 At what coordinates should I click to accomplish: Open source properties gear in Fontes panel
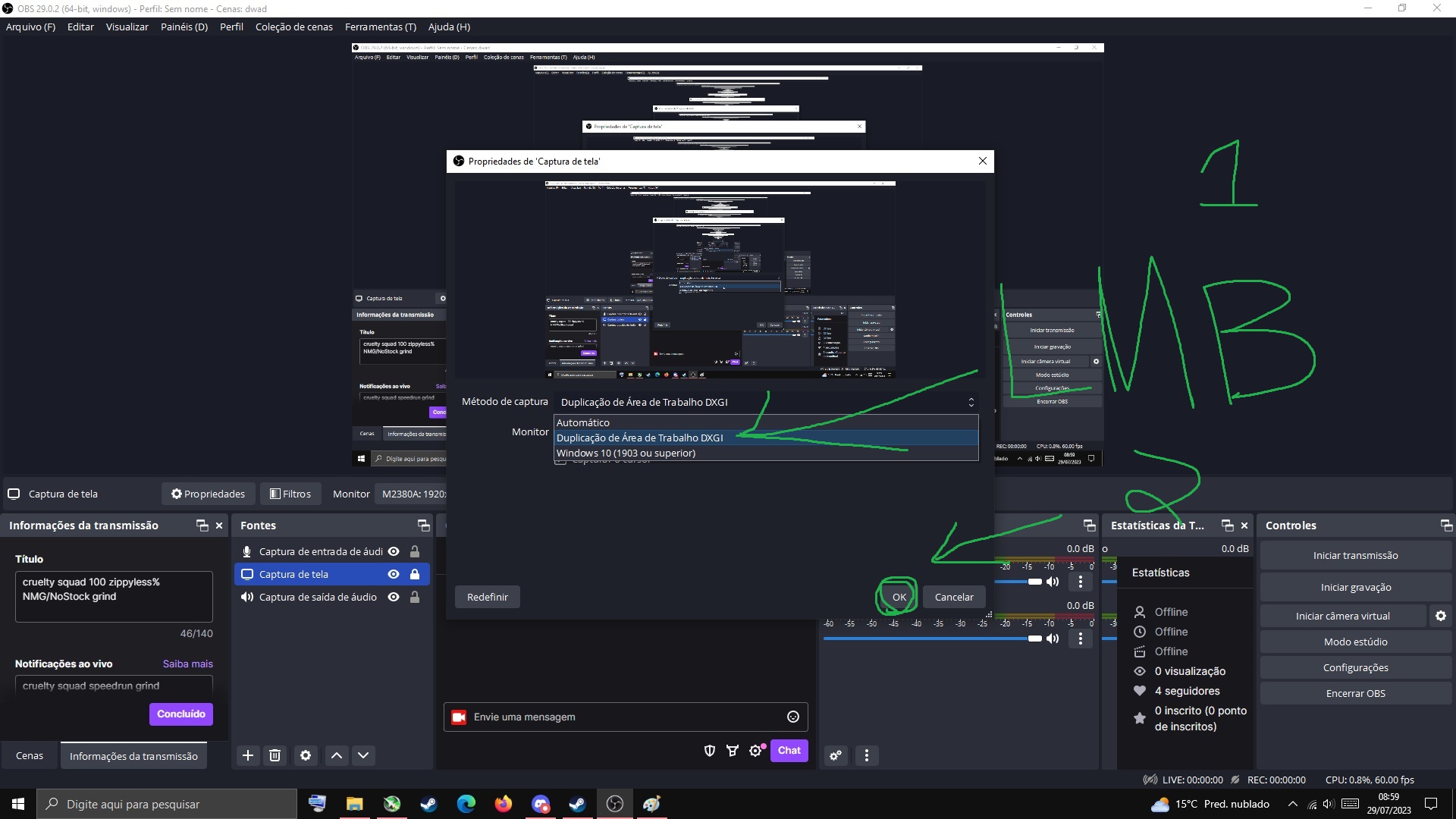point(306,755)
